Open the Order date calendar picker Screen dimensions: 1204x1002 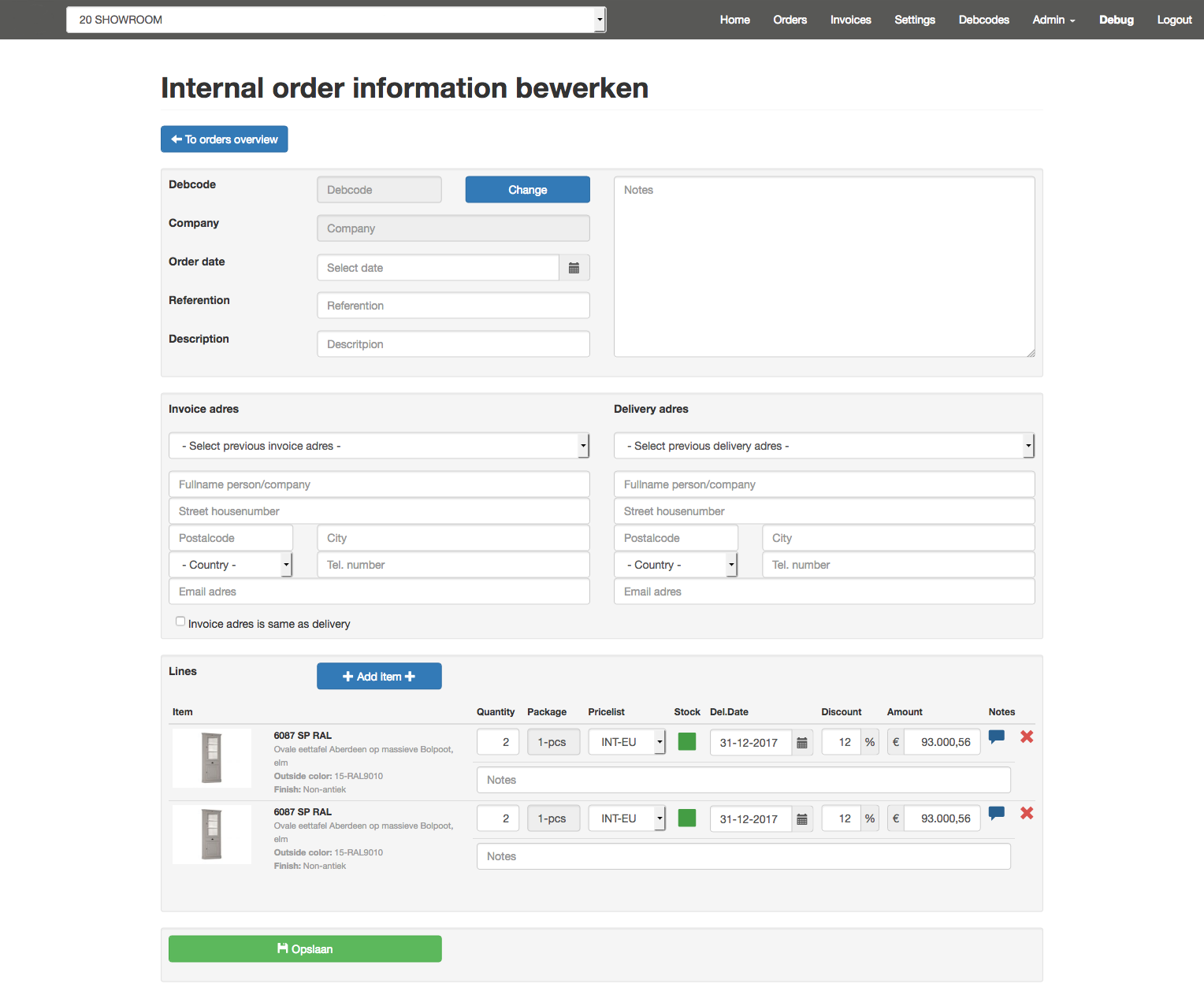point(574,268)
